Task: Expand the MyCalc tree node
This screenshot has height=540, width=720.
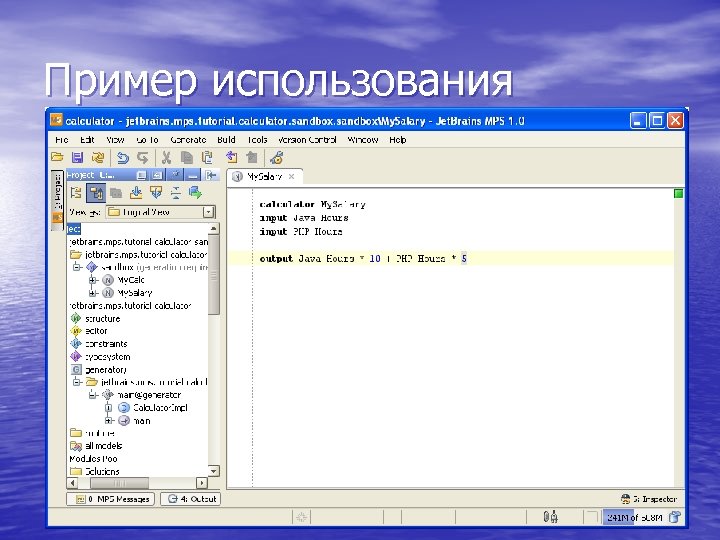Action: pyautogui.click(x=93, y=280)
